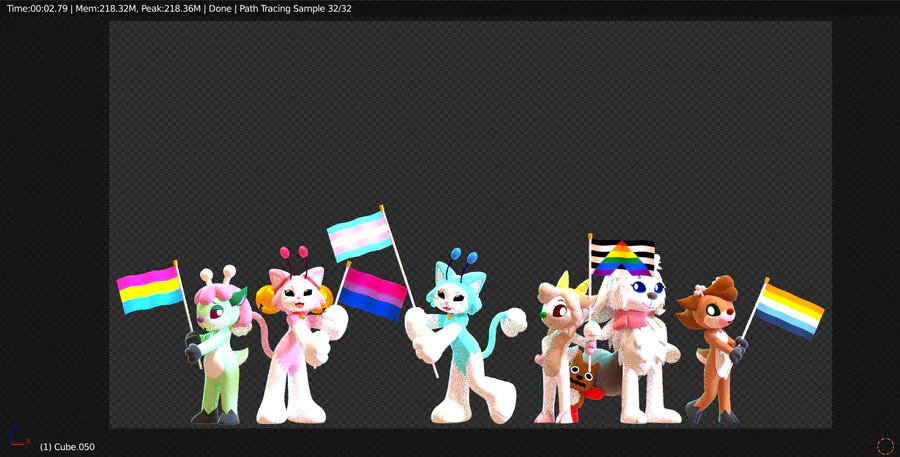Click the "Time:00:02.79" render status text
The width and height of the screenshot is (900, 457).
pyautogui.click(x=36, y=9)
